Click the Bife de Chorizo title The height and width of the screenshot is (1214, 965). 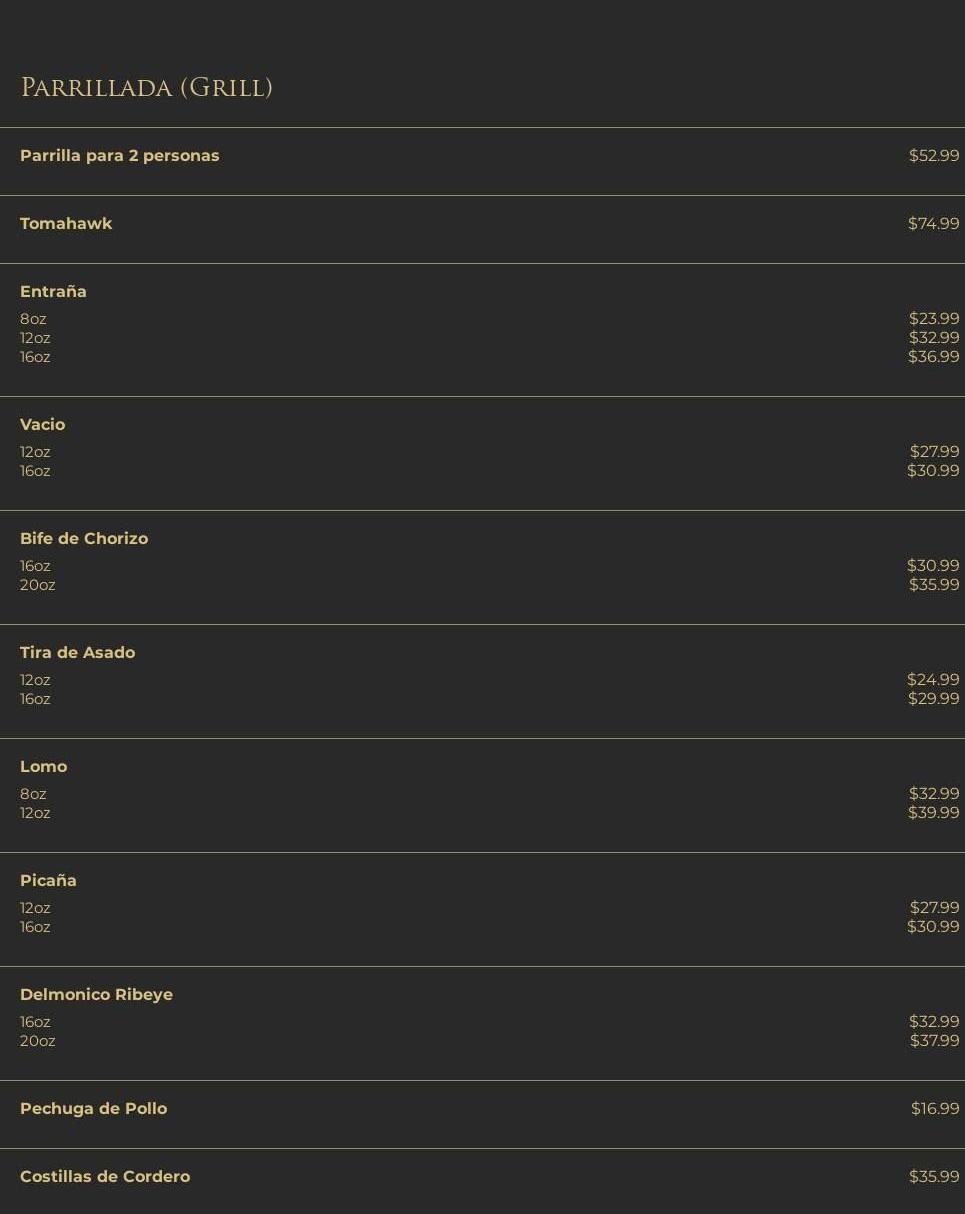(x=84, y=539)
